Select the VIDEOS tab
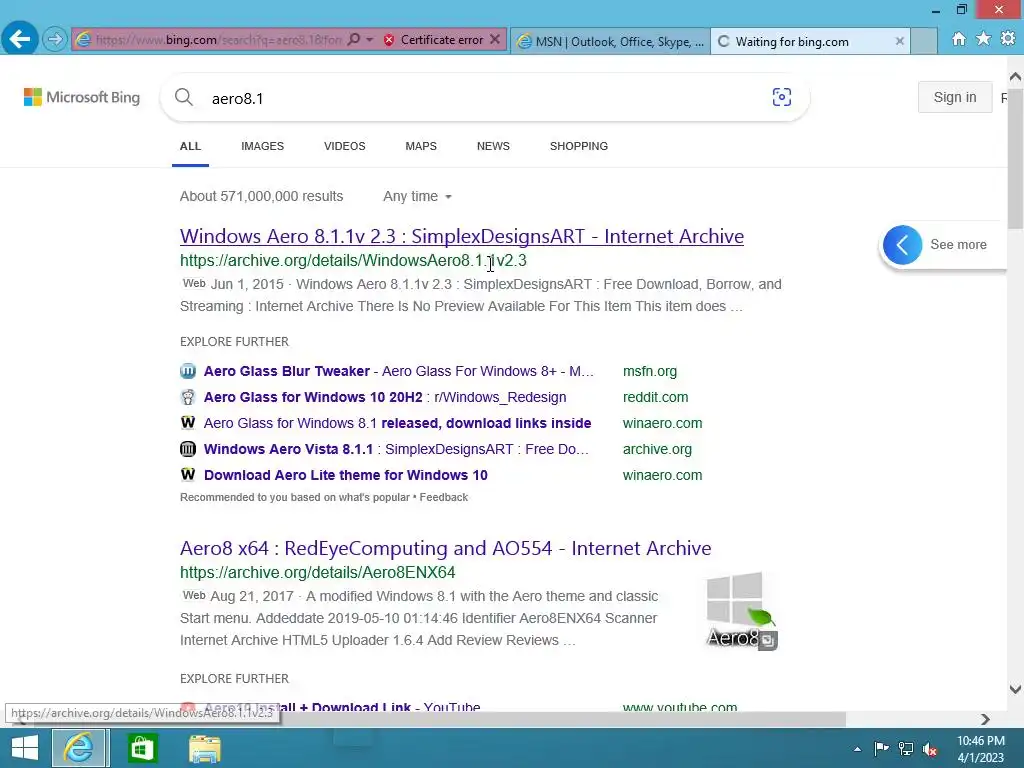 (x=345, y=146)
